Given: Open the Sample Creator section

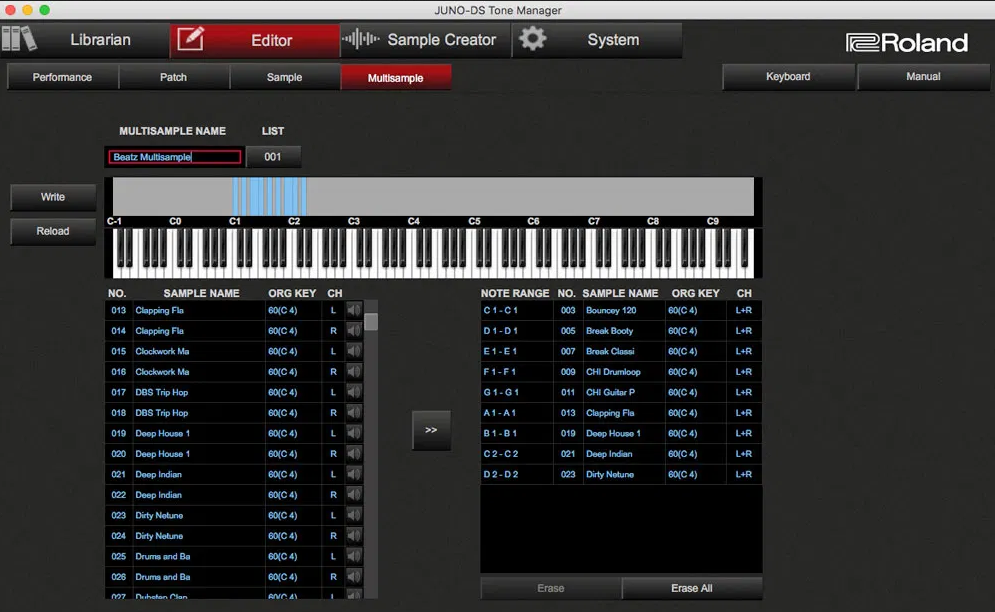Looking at the screenshot, I should pos(425,40).
